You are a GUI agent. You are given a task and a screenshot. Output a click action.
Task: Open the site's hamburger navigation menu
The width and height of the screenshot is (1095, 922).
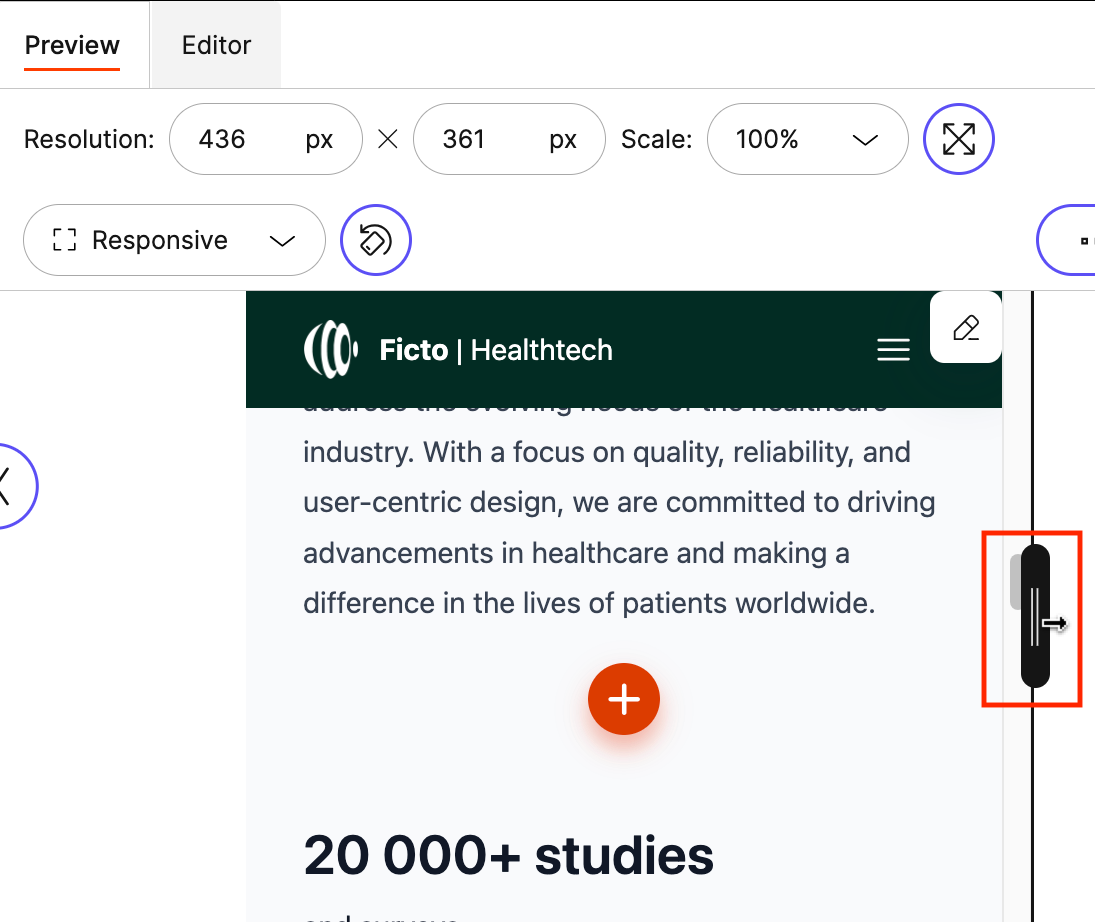(x=893, y=349)
